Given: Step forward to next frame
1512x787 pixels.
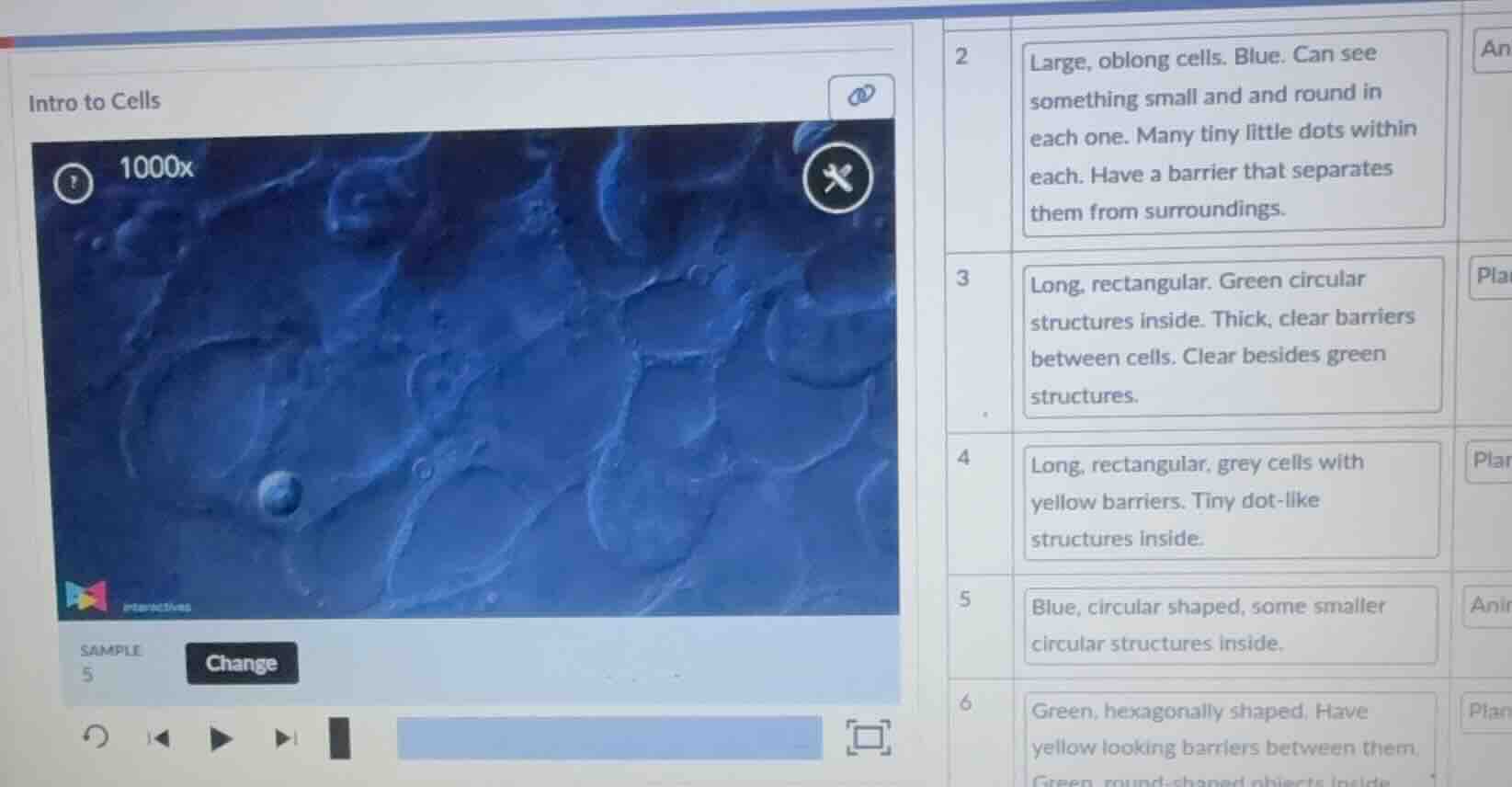Looking at the screenshot, I should (x=286, y=738).
